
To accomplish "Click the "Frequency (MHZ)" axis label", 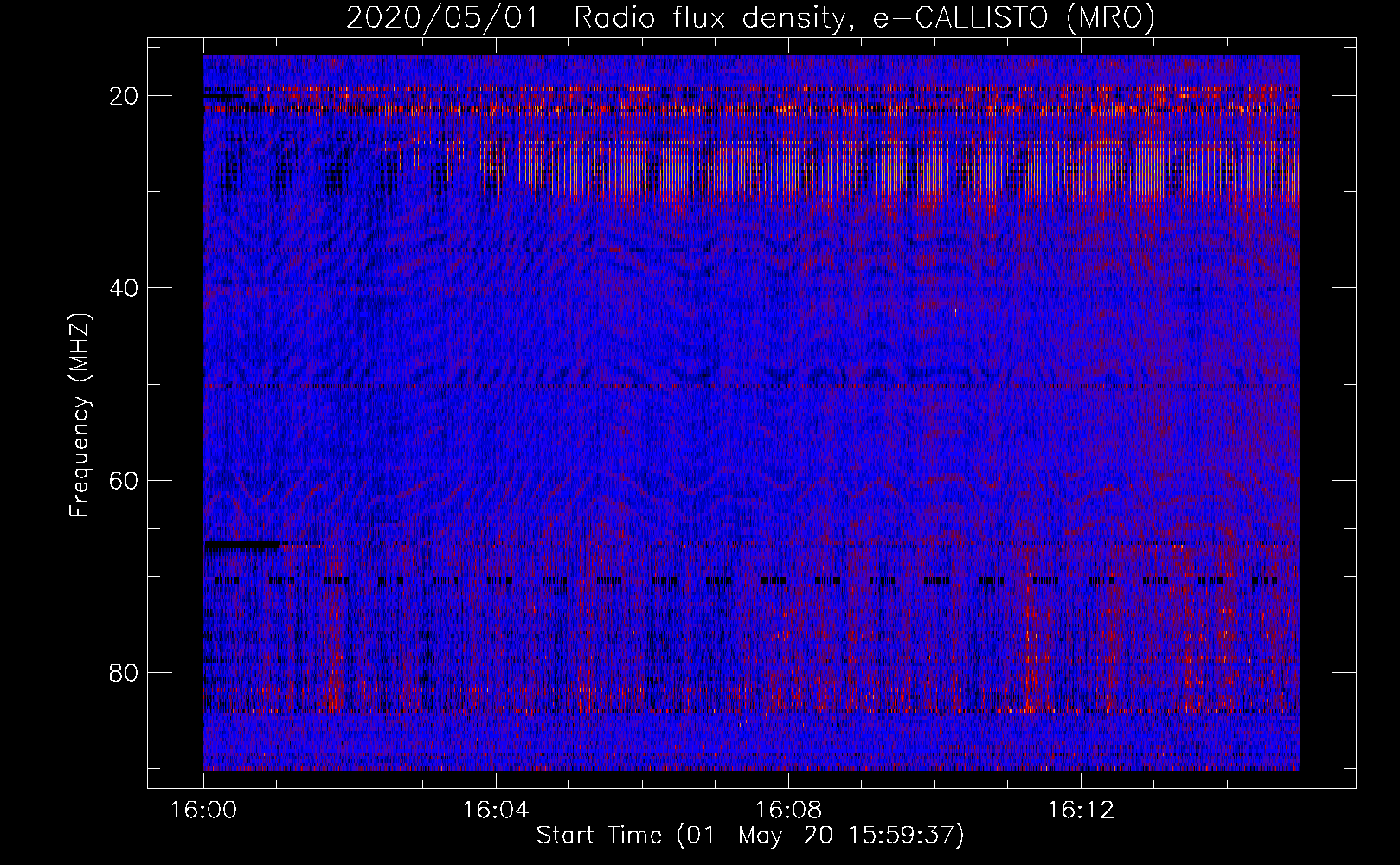I will [80, 415].
